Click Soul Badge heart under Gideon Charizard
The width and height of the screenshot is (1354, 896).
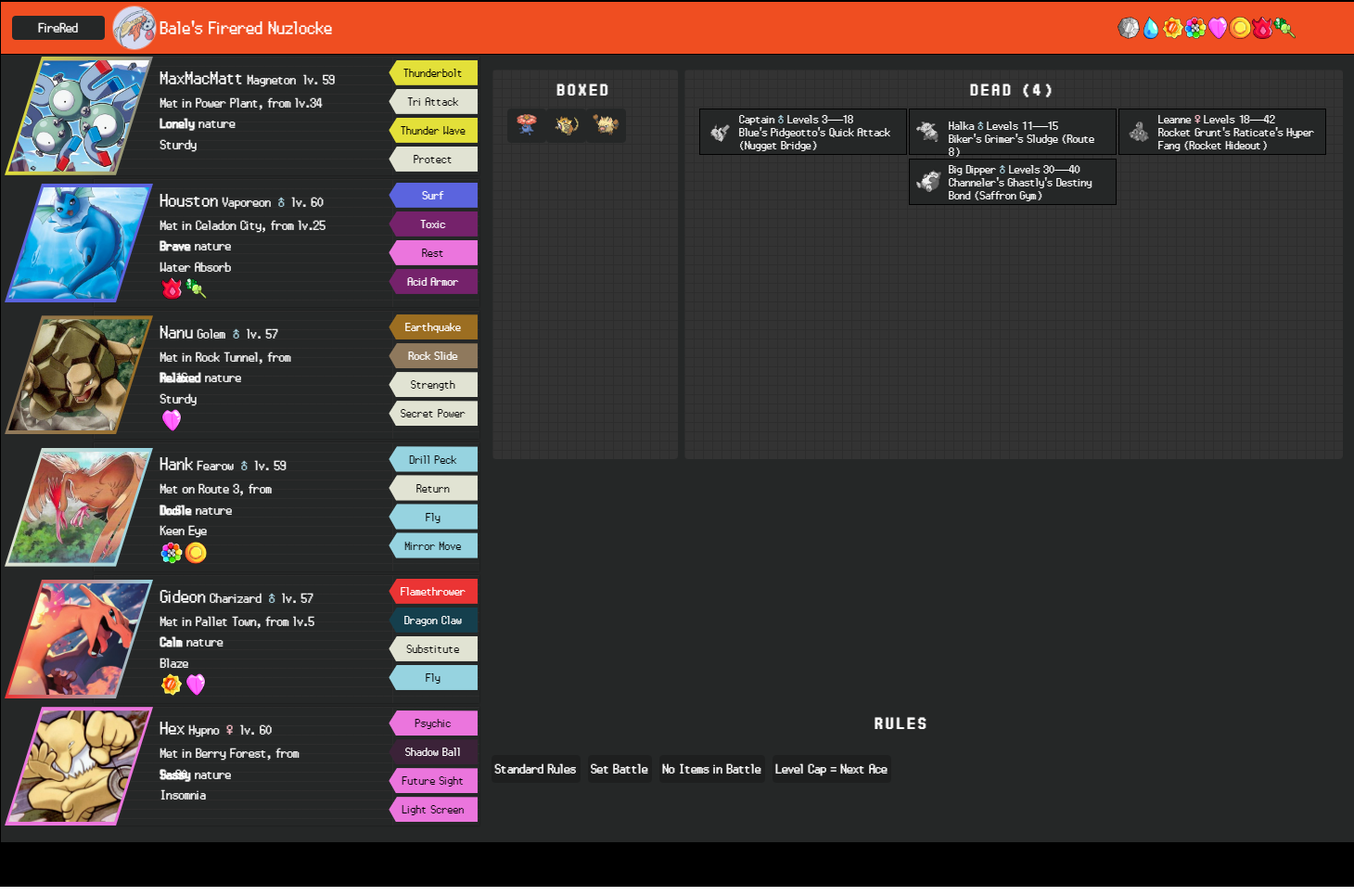coord(196,685)
